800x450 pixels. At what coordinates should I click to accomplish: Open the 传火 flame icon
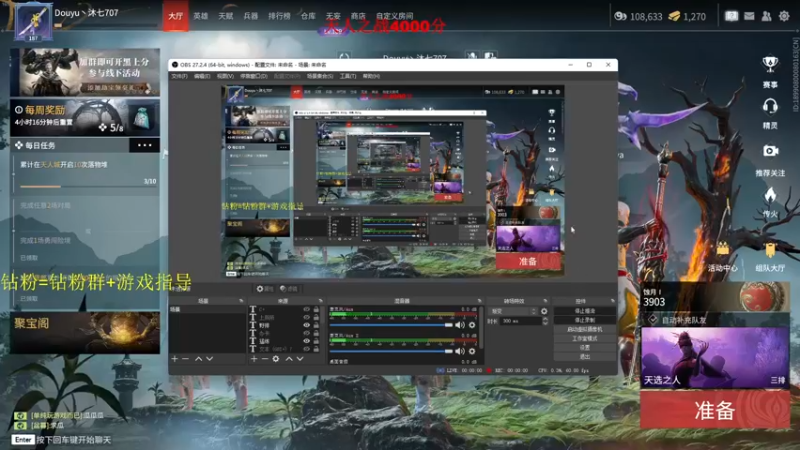click(x=770, y=194)
